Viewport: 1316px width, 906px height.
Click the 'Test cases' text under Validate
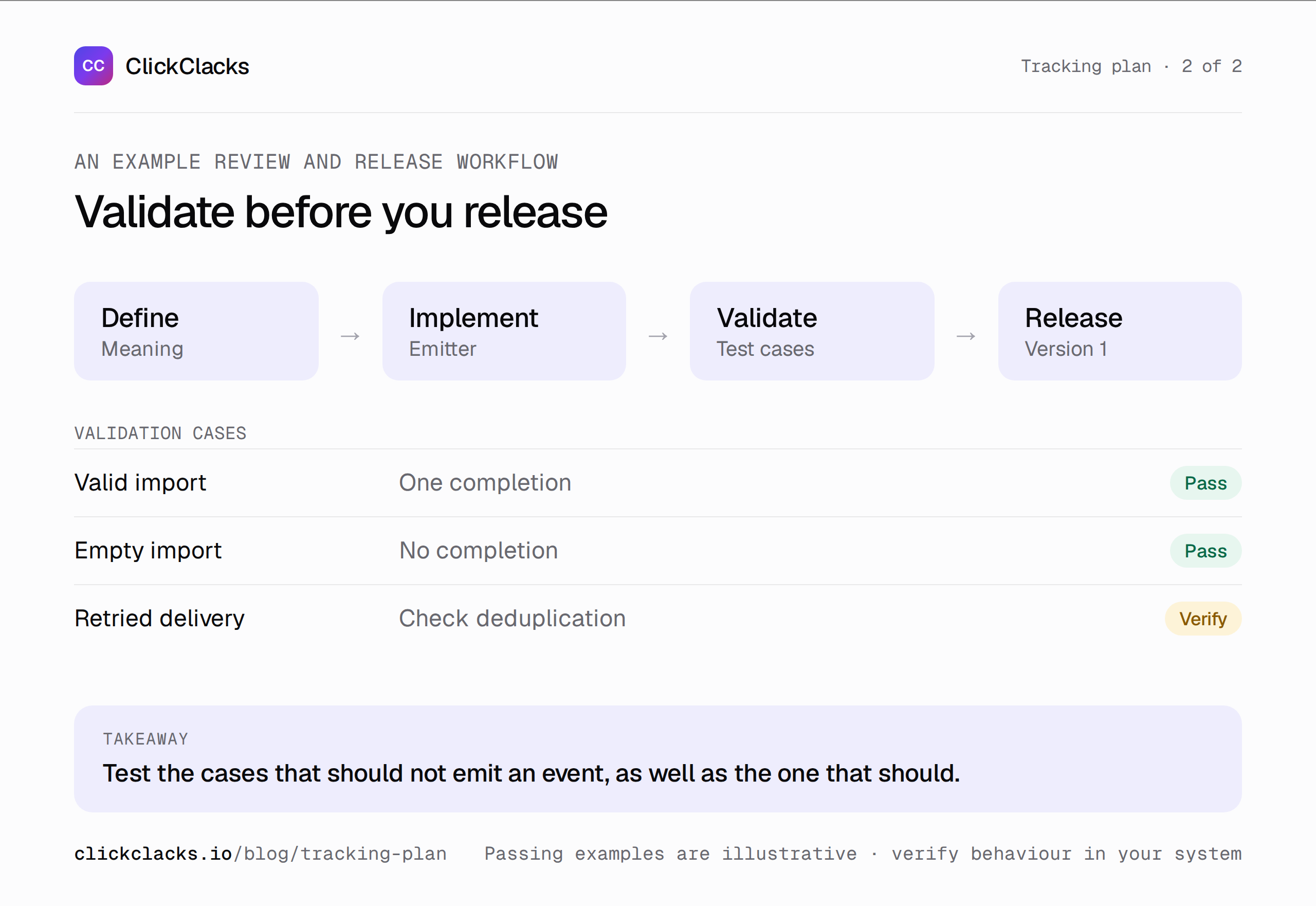tap(765, 349)
